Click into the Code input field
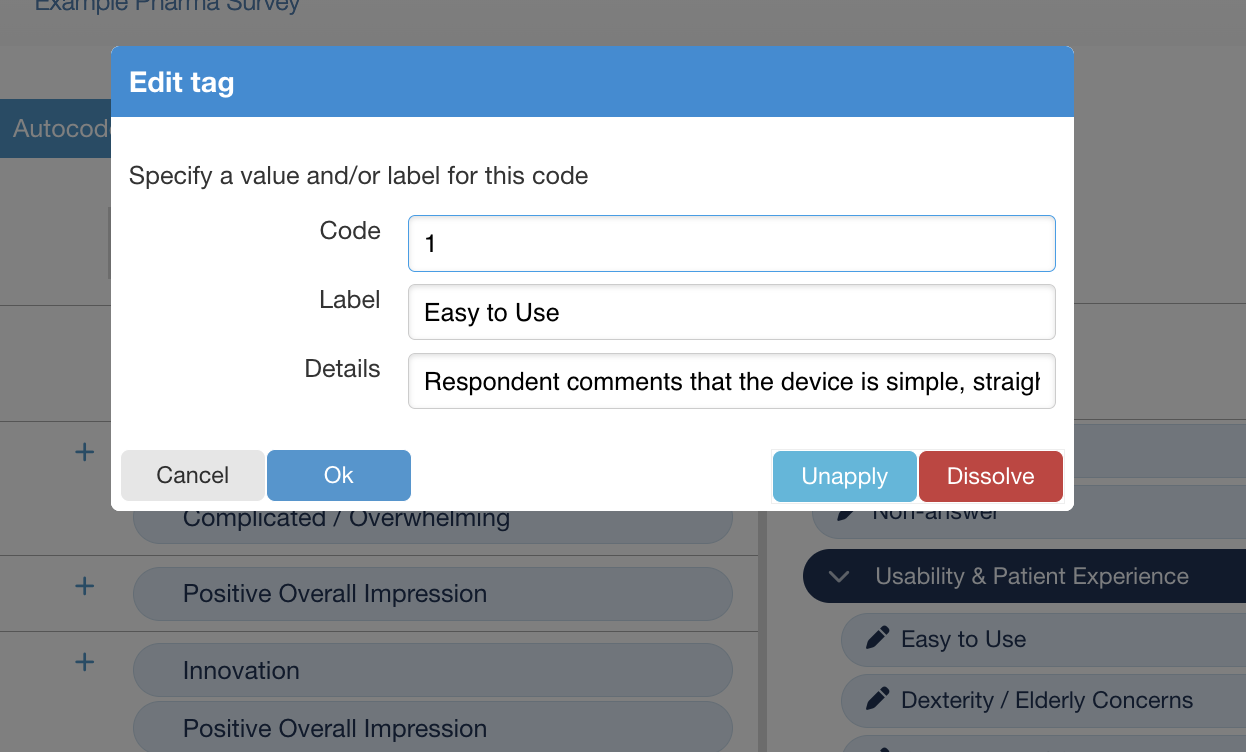 pos(732,243)
